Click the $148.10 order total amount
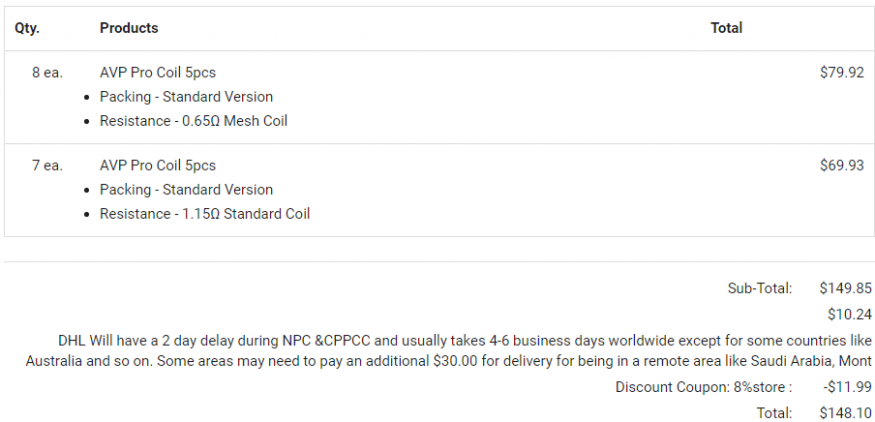 click(x=845, y=412)
